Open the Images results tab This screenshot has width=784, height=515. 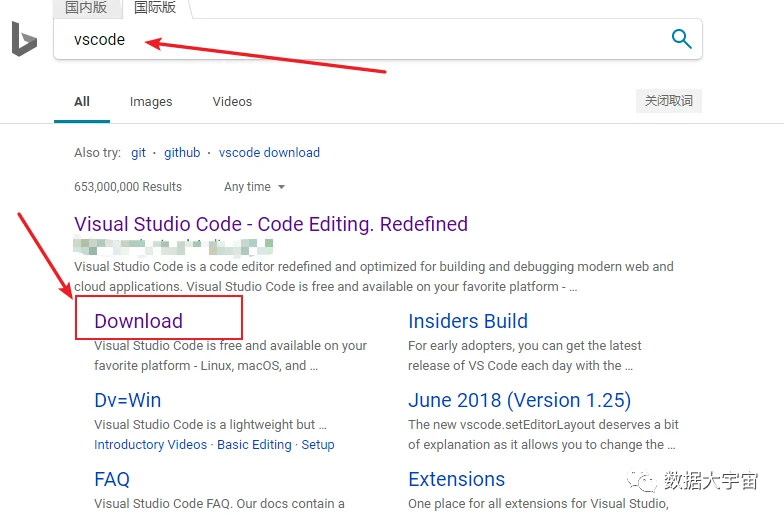(151, 102)
